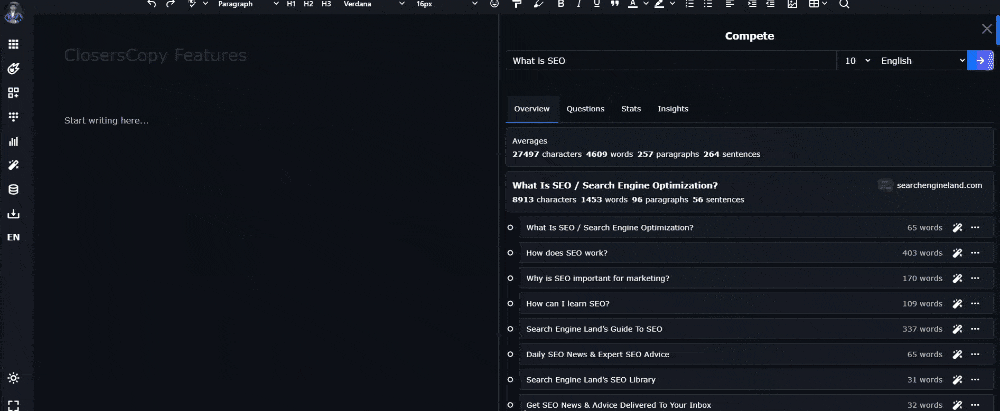Switch to the Insights tab
Viewport: 1000px width, 411px height.
coord(673,109)
